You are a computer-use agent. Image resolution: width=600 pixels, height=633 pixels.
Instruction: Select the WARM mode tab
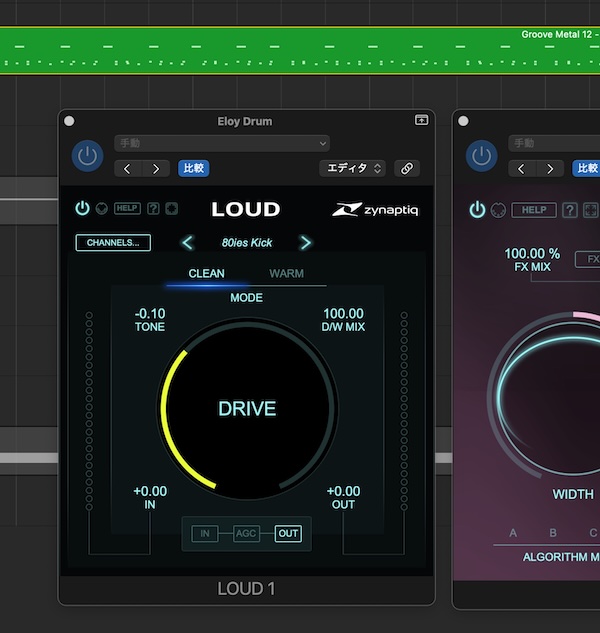coord(286,273)
